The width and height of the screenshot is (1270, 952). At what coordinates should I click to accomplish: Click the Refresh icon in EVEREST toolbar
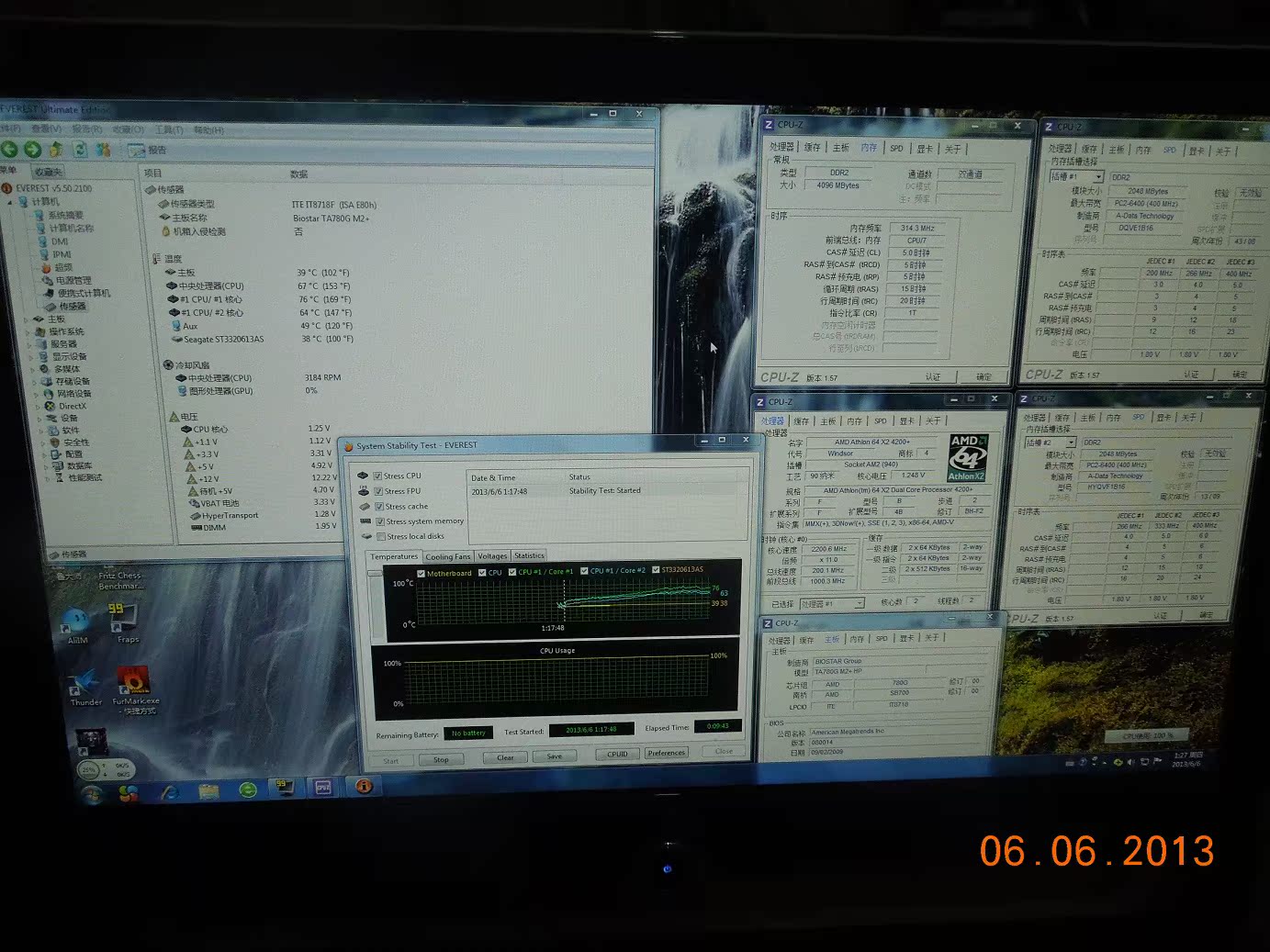point(80,149)
